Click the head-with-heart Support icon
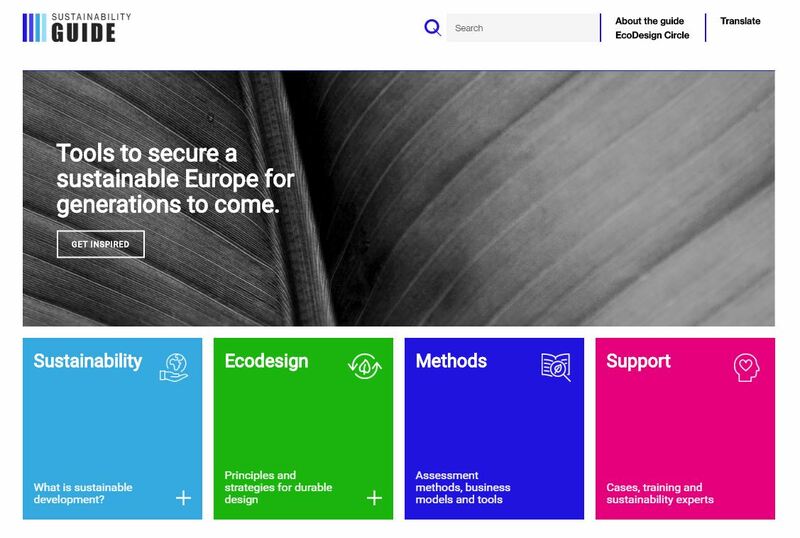Viewport: 800px width, 538px height. [746, 368]
